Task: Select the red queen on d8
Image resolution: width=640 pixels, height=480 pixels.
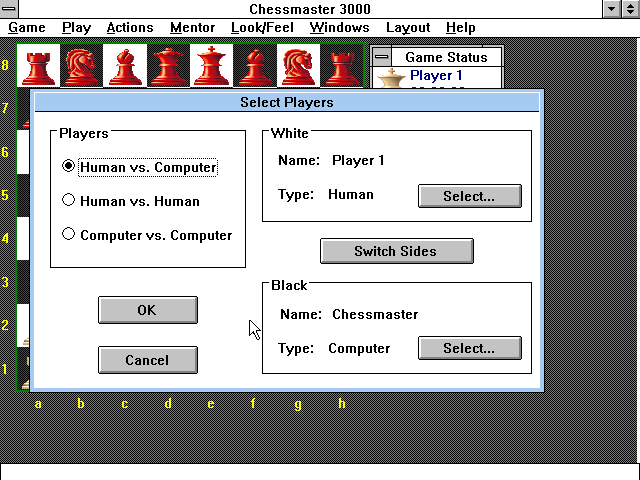Action: (x=168, y=67)
